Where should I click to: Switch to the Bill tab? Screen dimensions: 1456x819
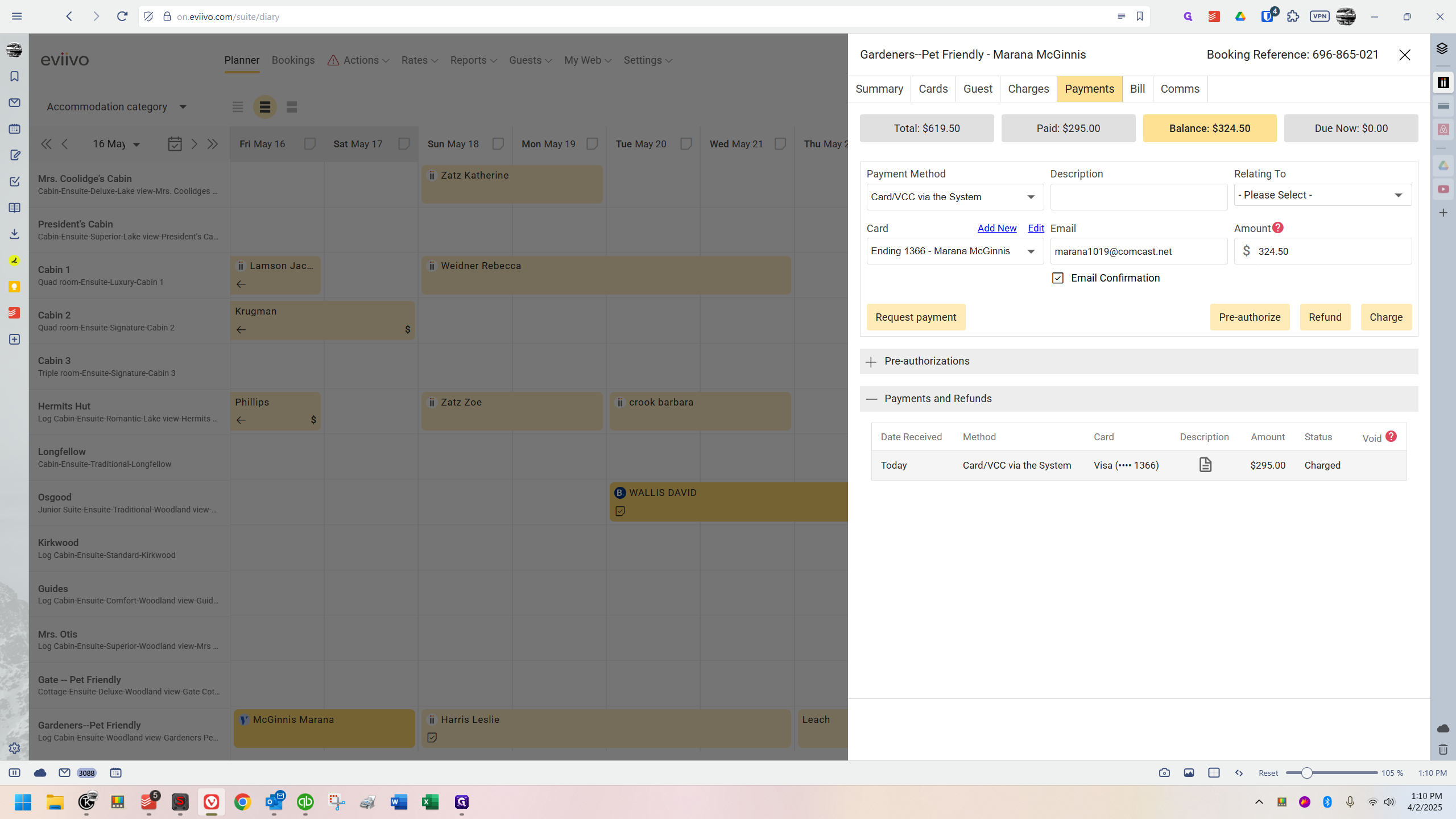click(x=1137, y=89)
